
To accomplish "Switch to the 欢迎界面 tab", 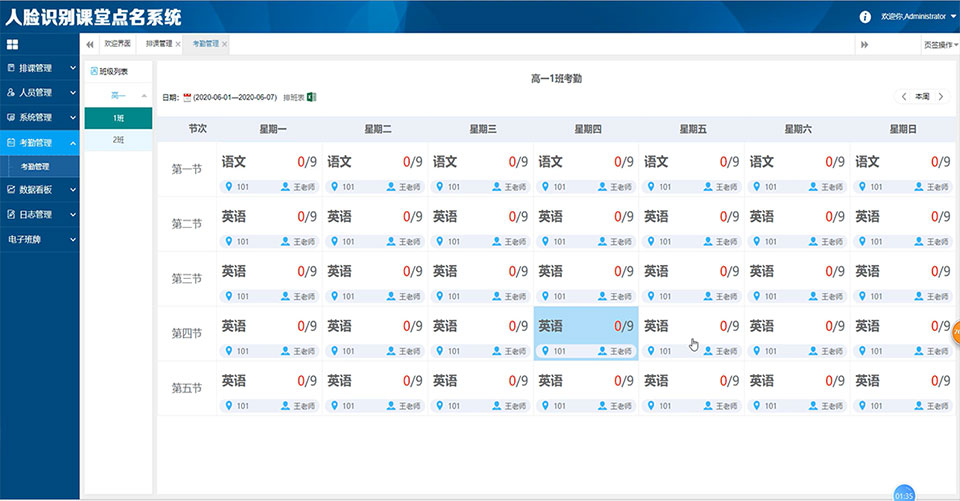I will [x=117, y=43].
